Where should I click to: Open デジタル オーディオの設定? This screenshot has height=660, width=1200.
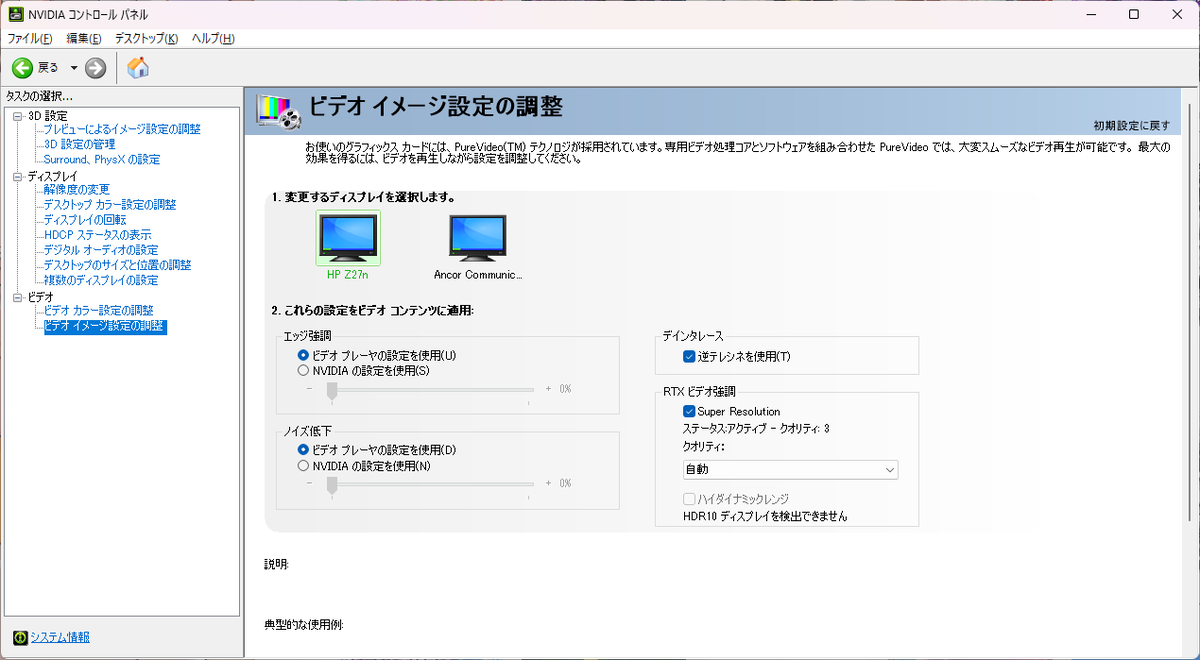point(101,250)
